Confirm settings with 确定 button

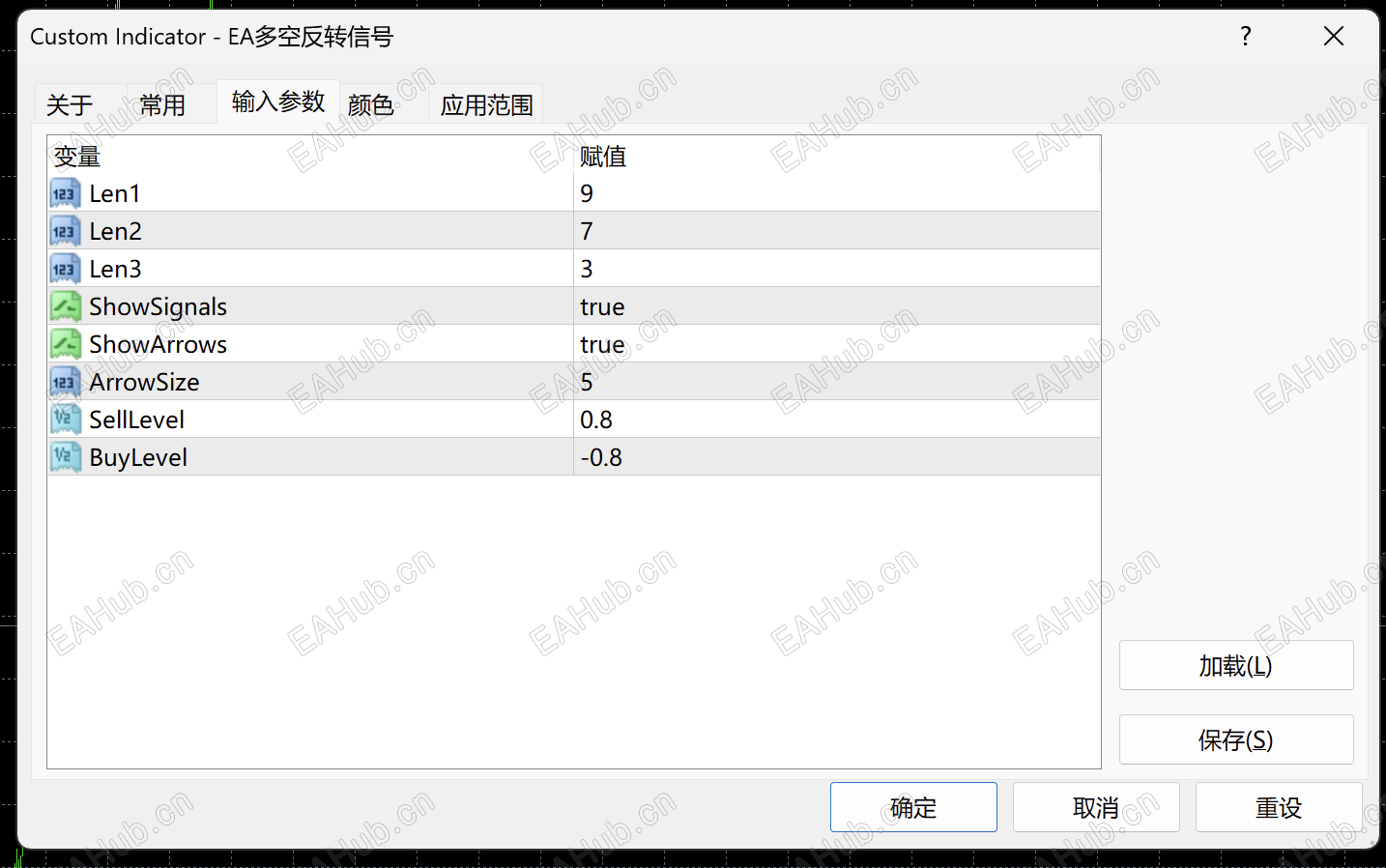coord(912,807)
